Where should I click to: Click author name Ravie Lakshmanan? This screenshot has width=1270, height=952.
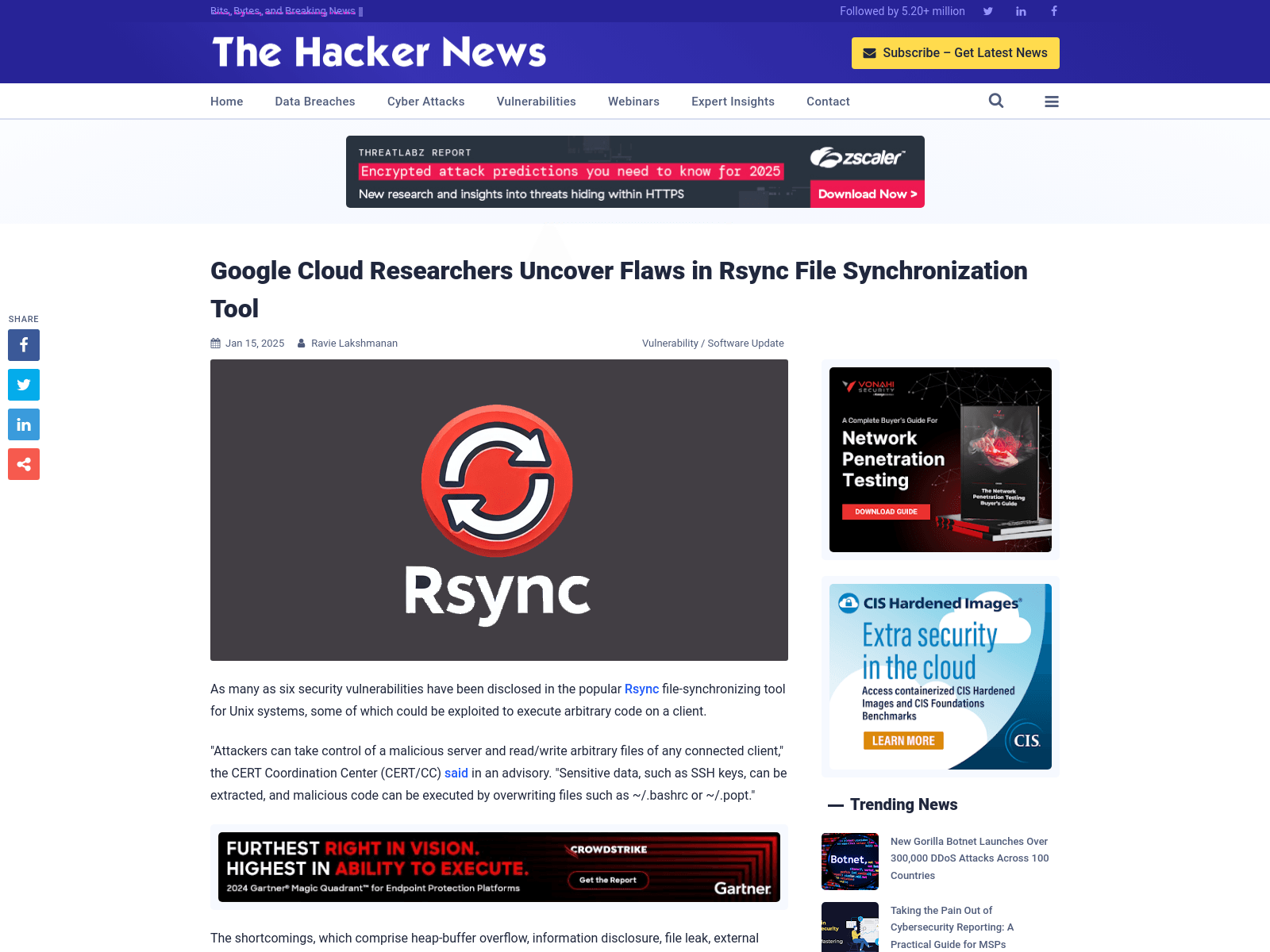point(354,344)
